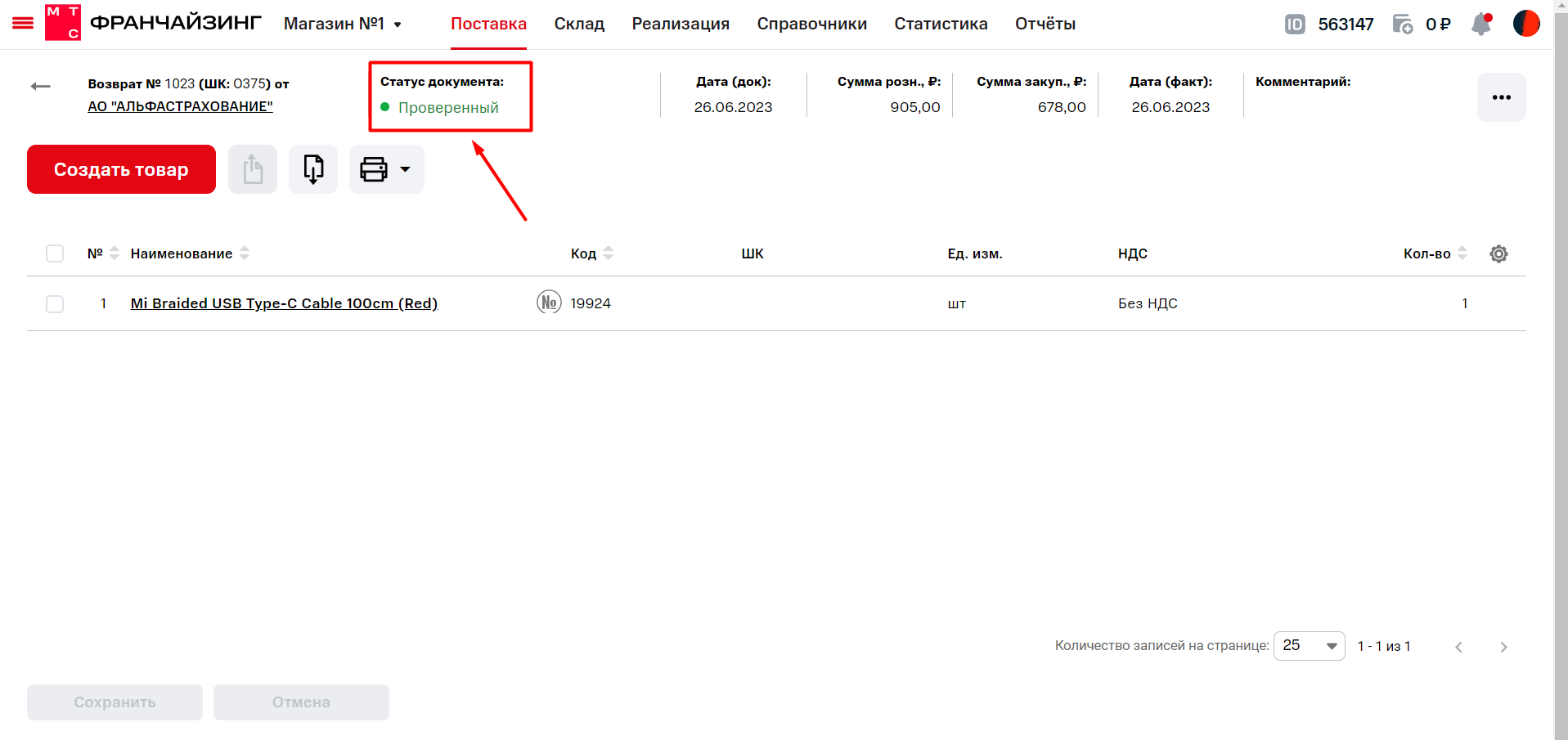Click product code 19924
The width and height of the screenshot is (1568, 740).
tap(591, 303)
